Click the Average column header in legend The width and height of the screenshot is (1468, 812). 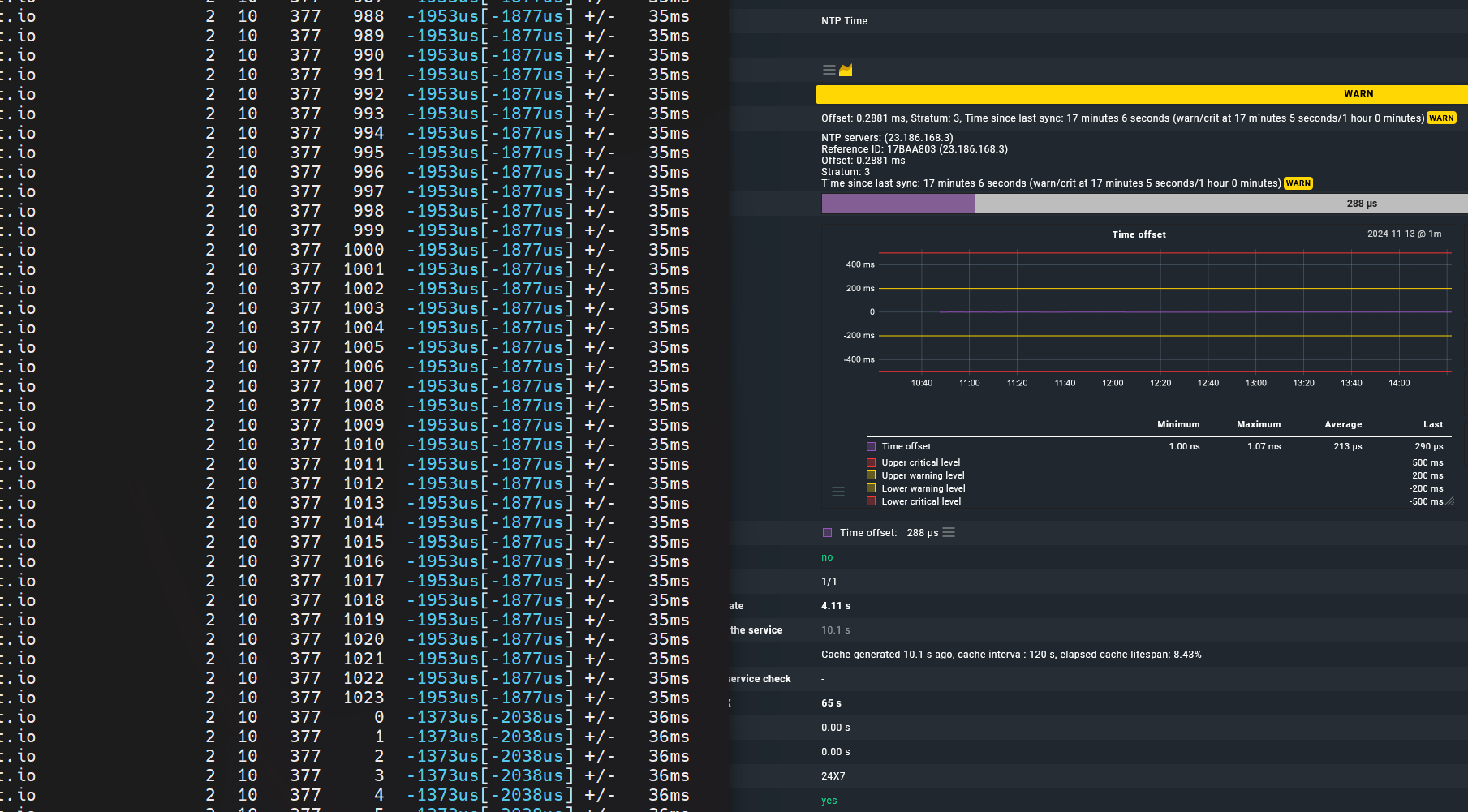[x=1343, y=424]
